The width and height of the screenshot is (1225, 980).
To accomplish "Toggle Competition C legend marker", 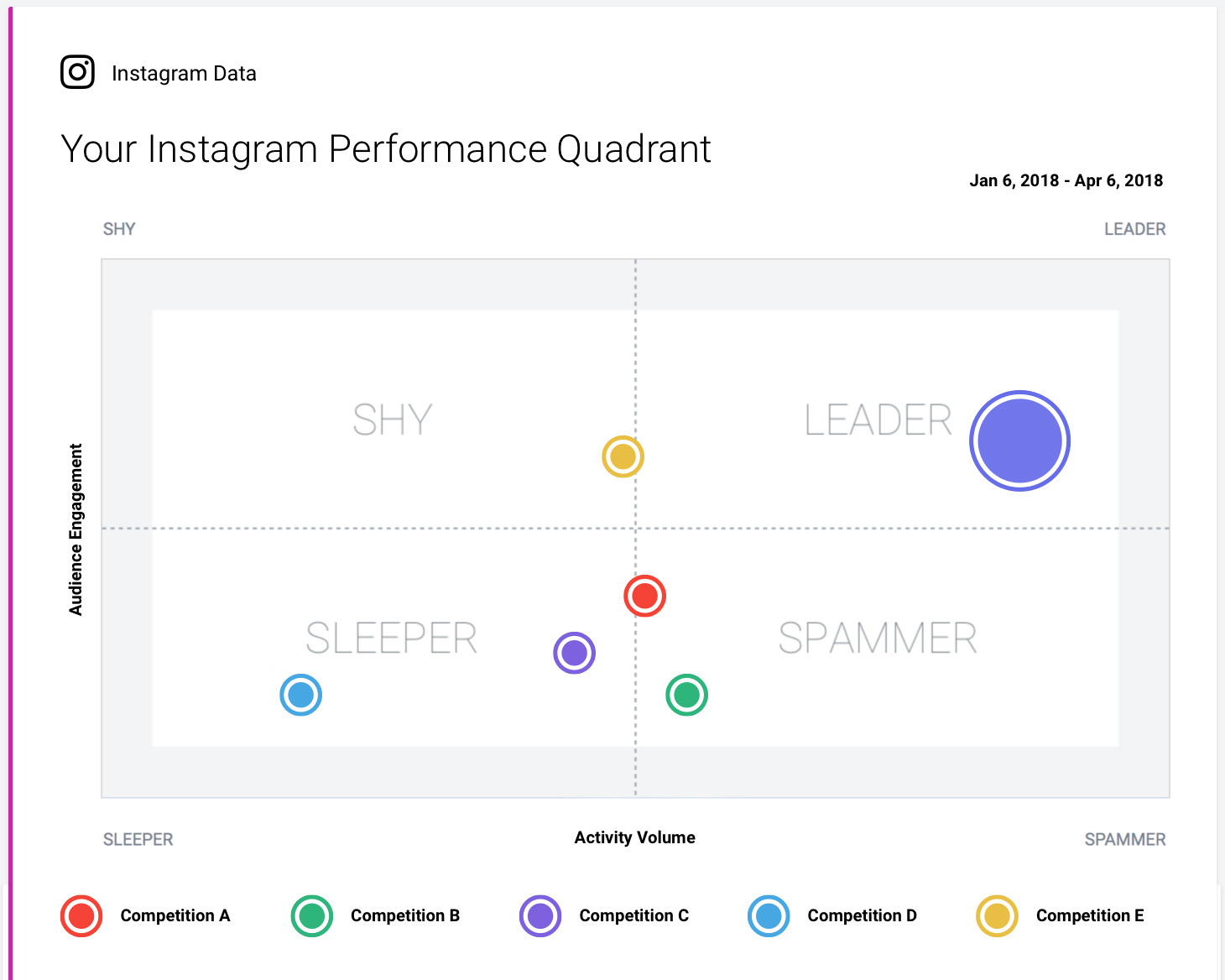I will [540, 916].
